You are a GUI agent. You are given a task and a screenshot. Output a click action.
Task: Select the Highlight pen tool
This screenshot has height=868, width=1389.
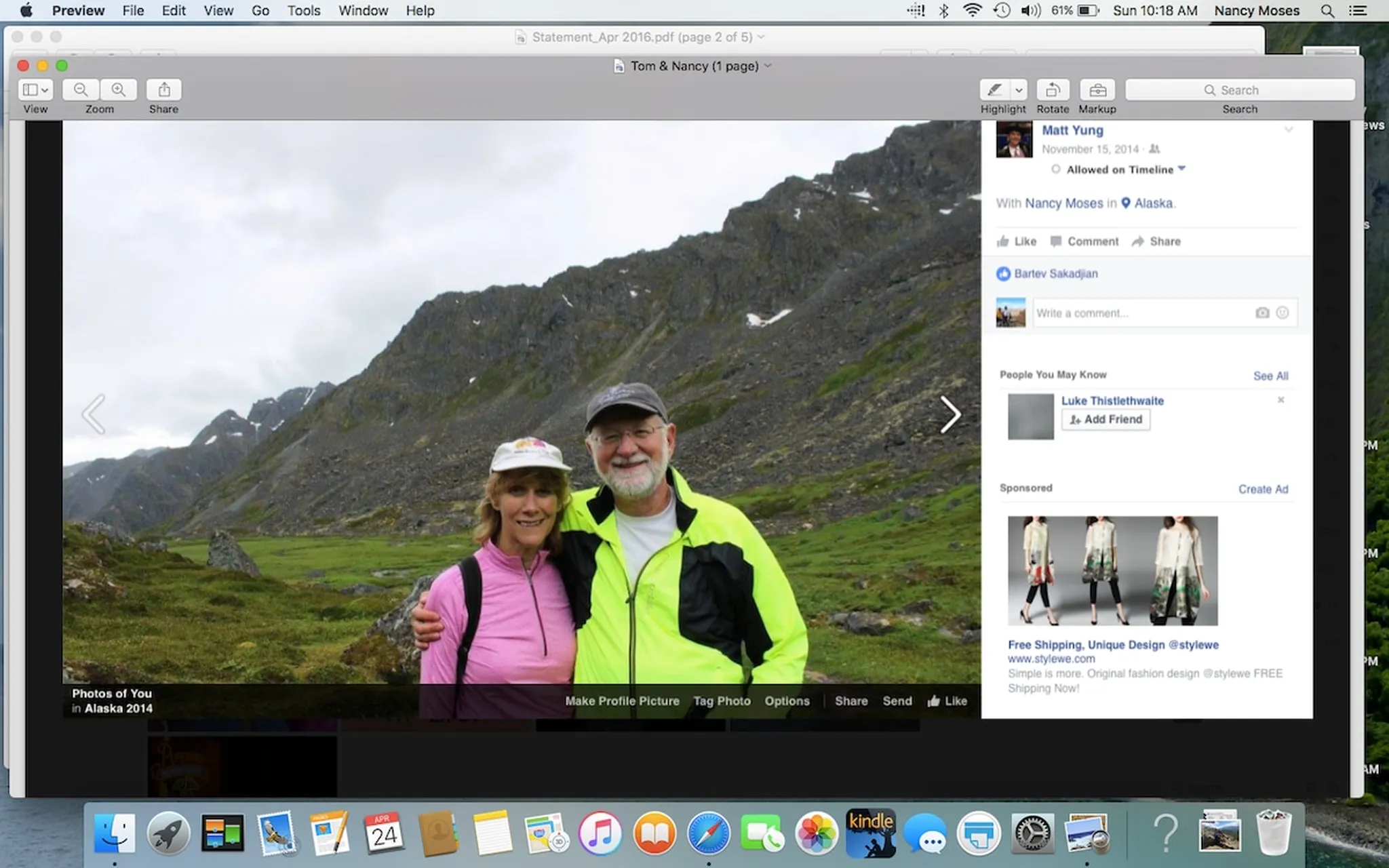pyautogui.click(x=994, y=90)
